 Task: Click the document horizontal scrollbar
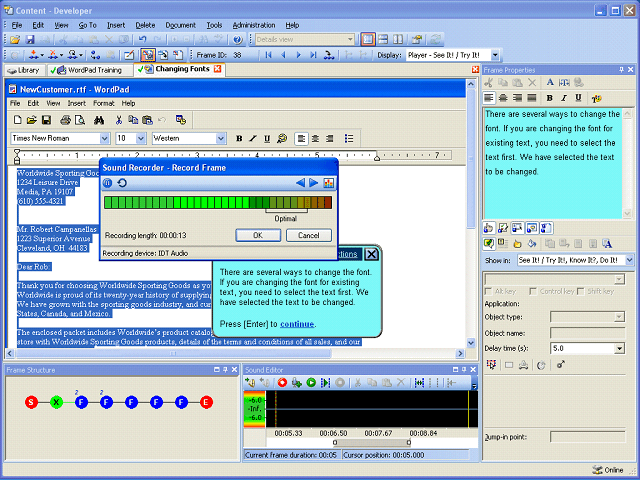pos(236,353)
